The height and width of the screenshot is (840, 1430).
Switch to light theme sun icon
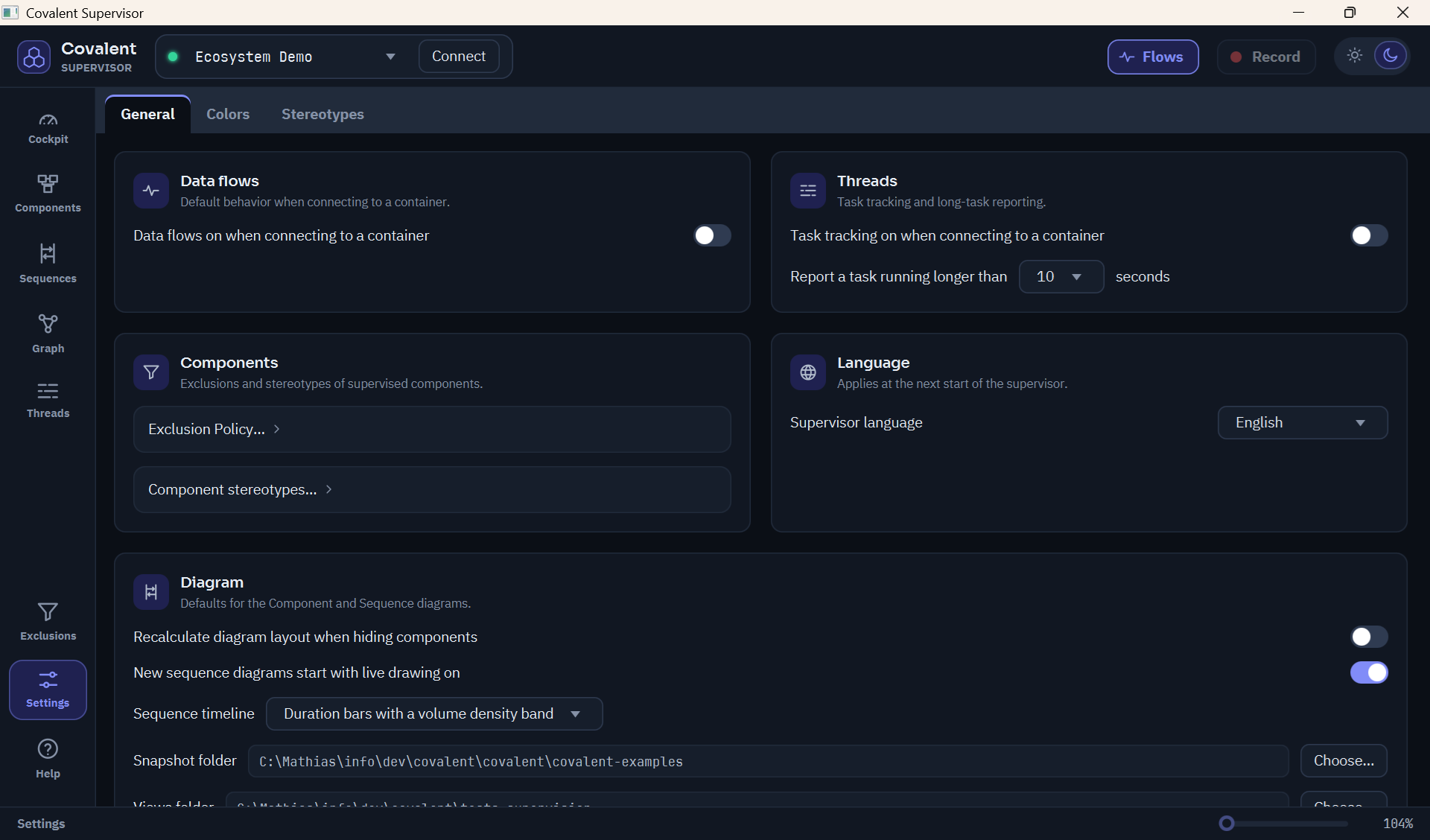1355,56
